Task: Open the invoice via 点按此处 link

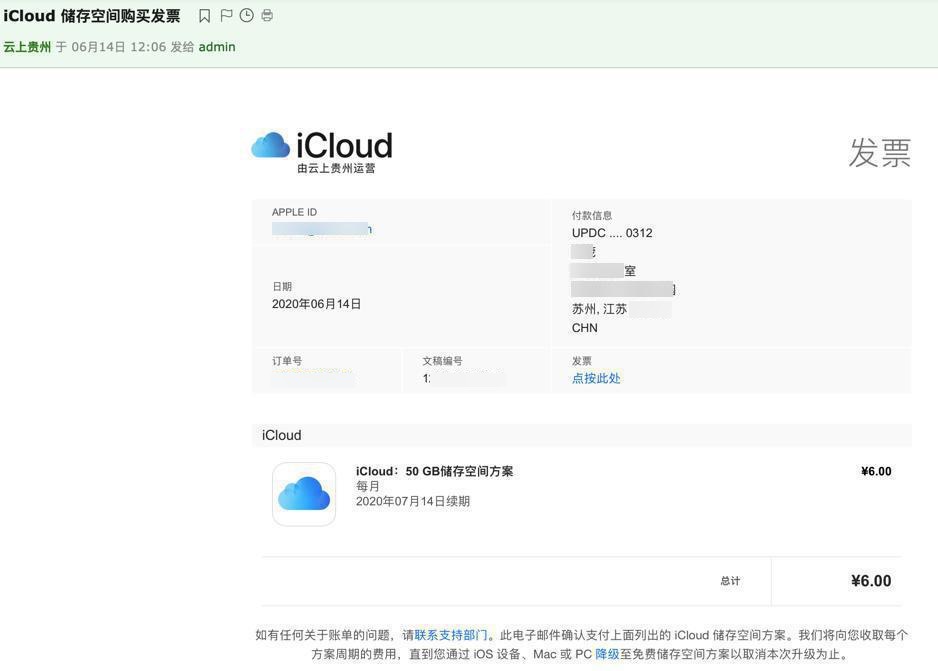Action: click(x=596, y=378)
